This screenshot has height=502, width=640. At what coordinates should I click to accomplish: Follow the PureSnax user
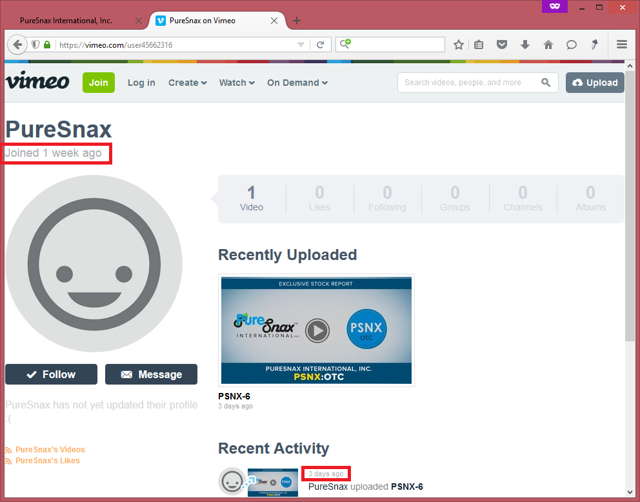point(51,374)
